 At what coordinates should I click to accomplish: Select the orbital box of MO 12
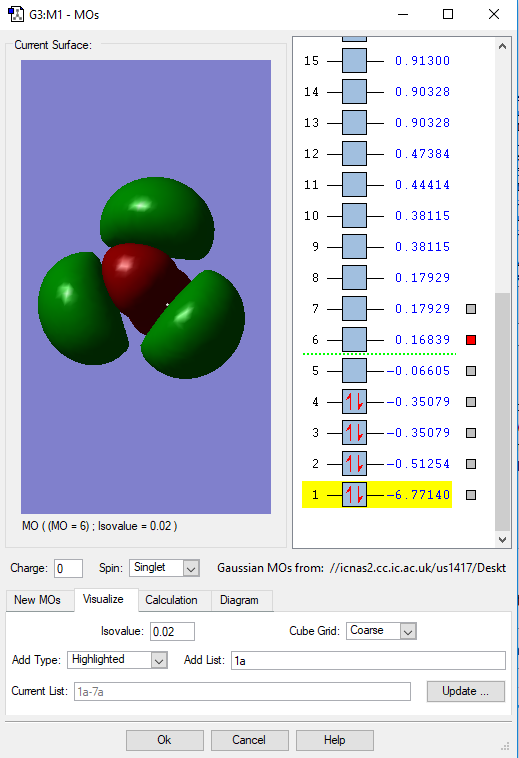(354, 154)
